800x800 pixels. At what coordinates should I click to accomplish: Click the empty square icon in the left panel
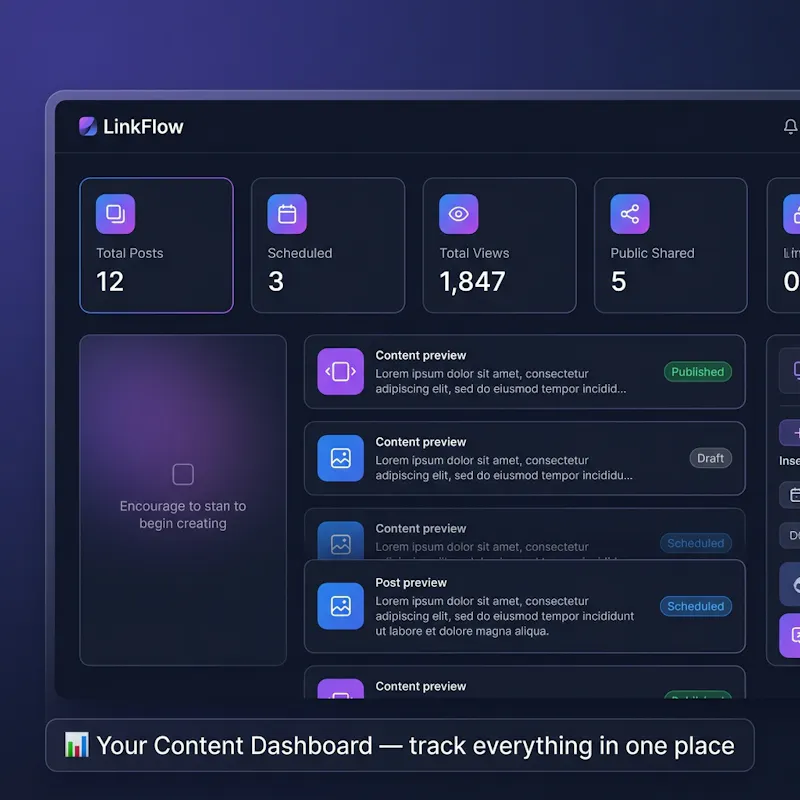coord(183,474)
